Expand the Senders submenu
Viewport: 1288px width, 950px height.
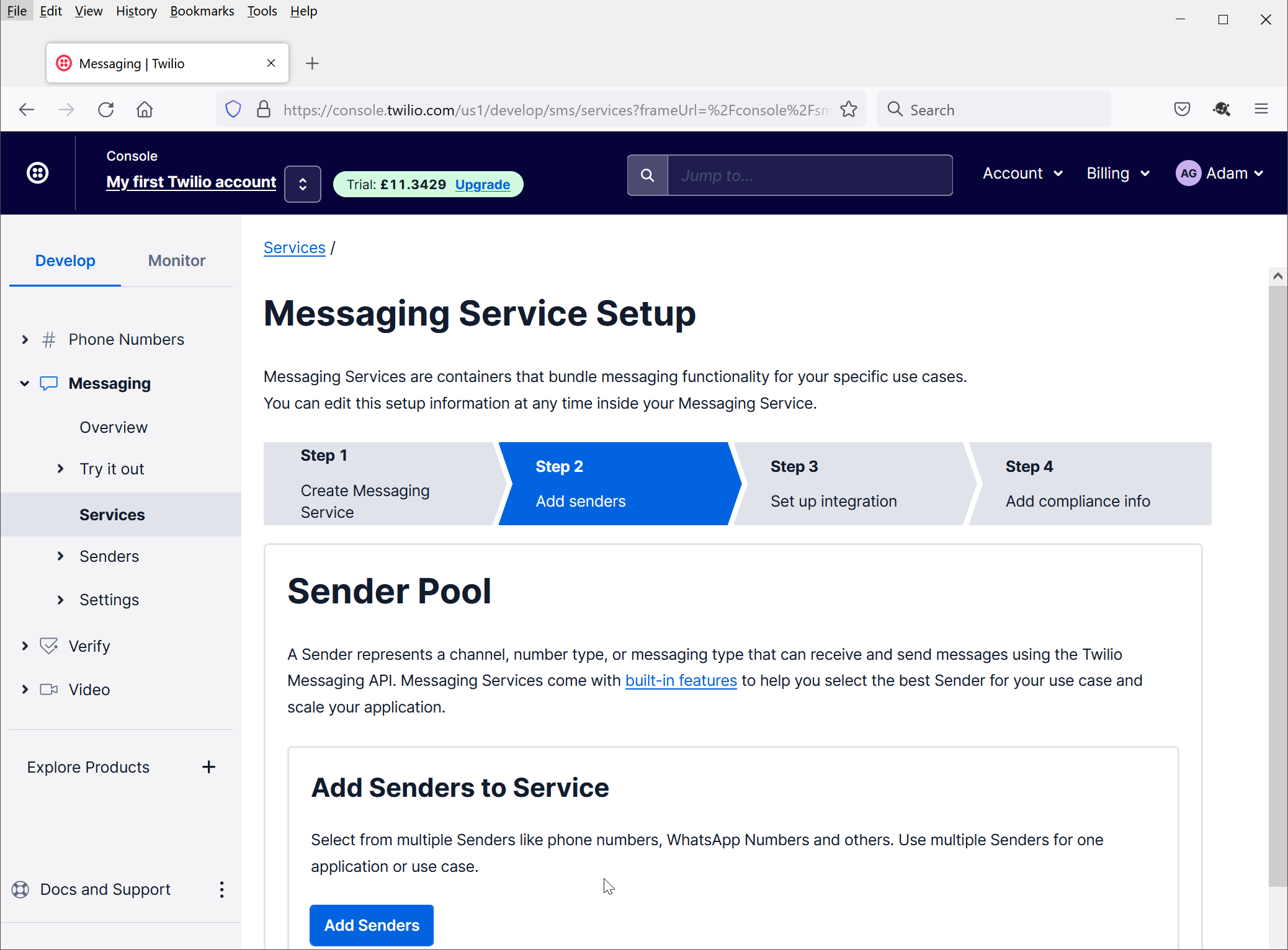[60, 556]
